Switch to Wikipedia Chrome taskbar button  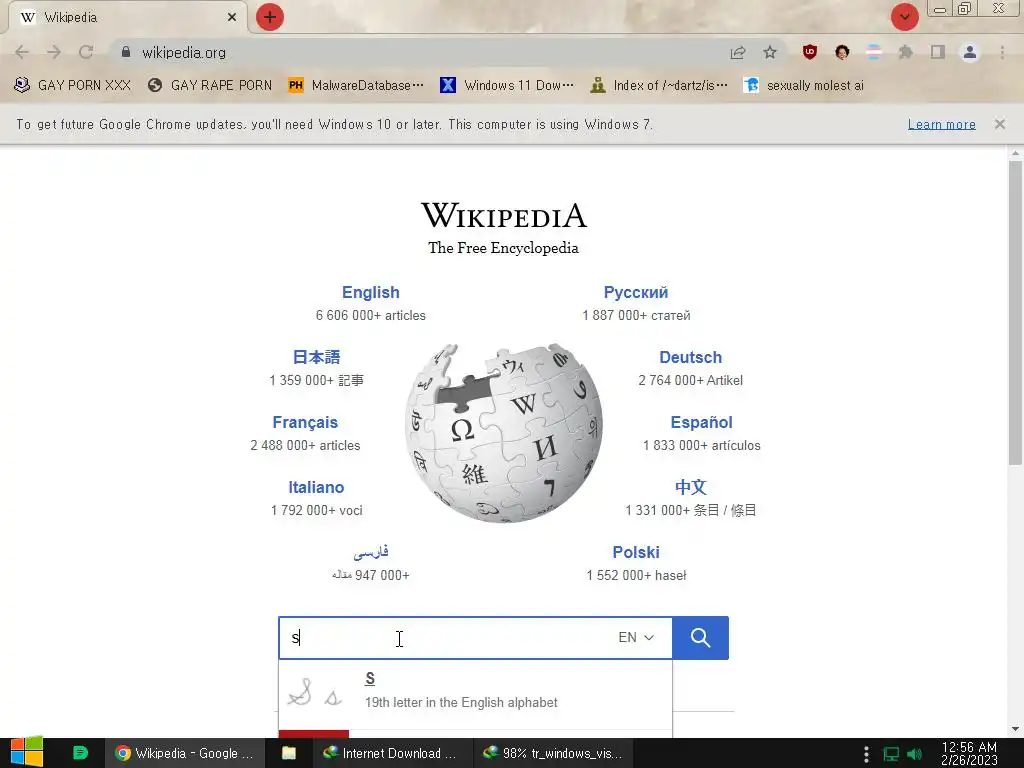coord(185,753)
